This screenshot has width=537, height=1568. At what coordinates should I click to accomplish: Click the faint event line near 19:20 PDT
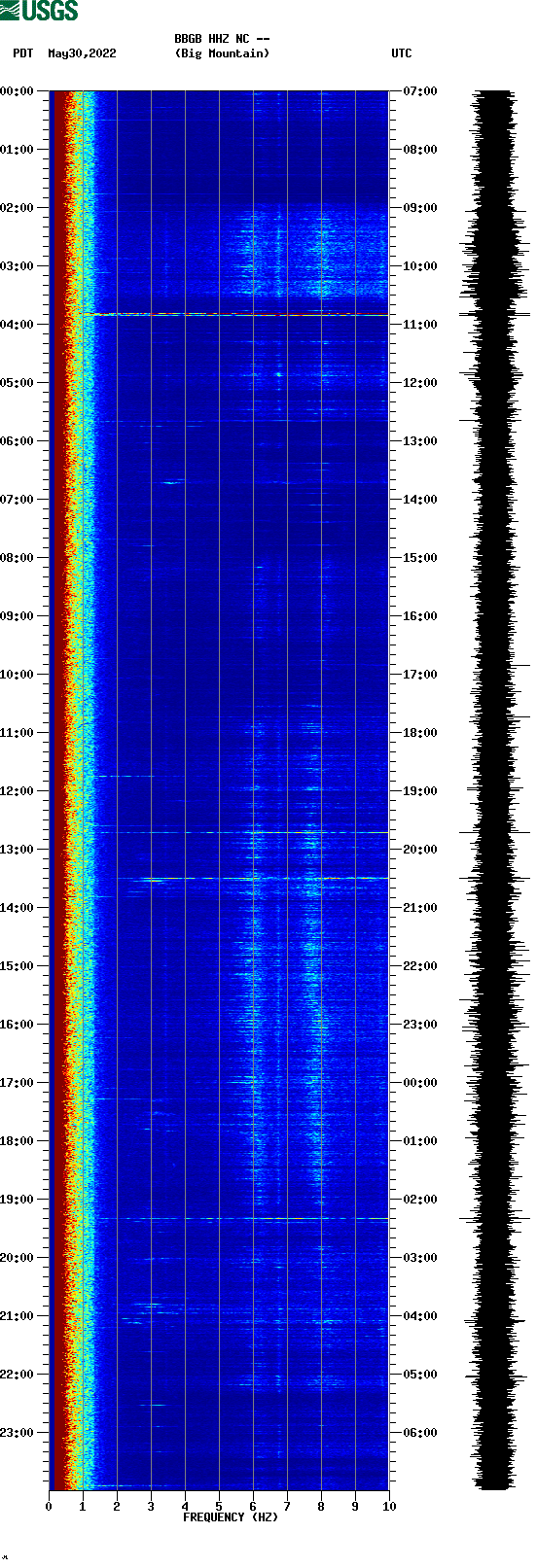click(243, 1218)
